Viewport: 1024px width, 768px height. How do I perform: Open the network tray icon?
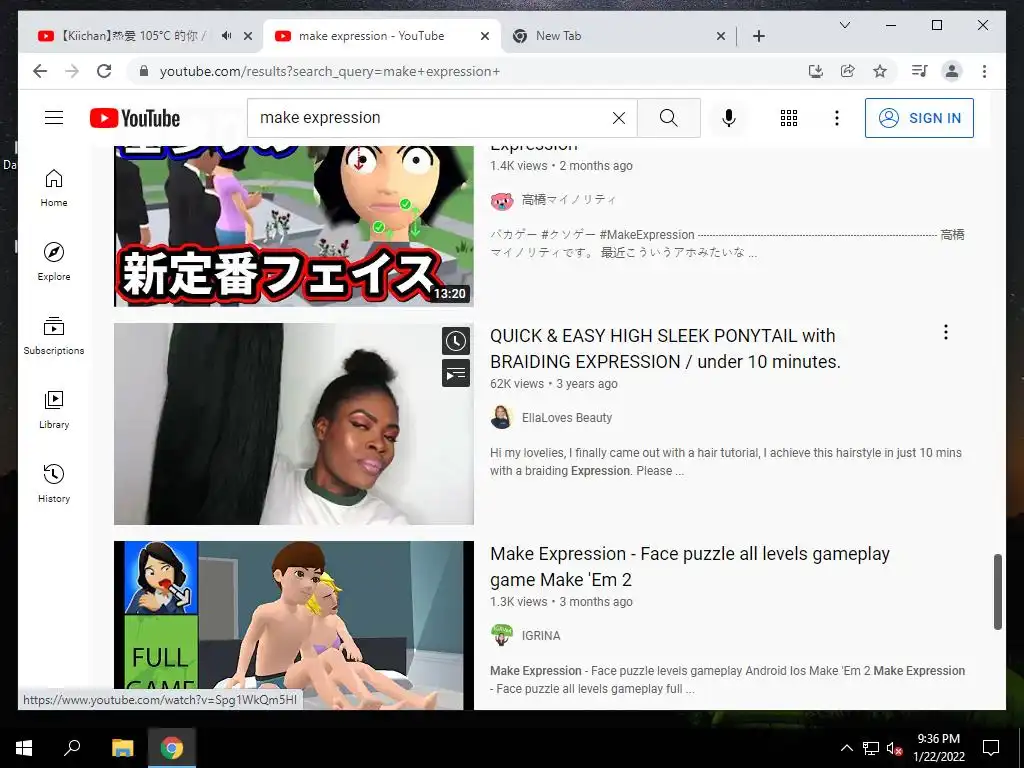pyautogui.click(x=871, y=748)
